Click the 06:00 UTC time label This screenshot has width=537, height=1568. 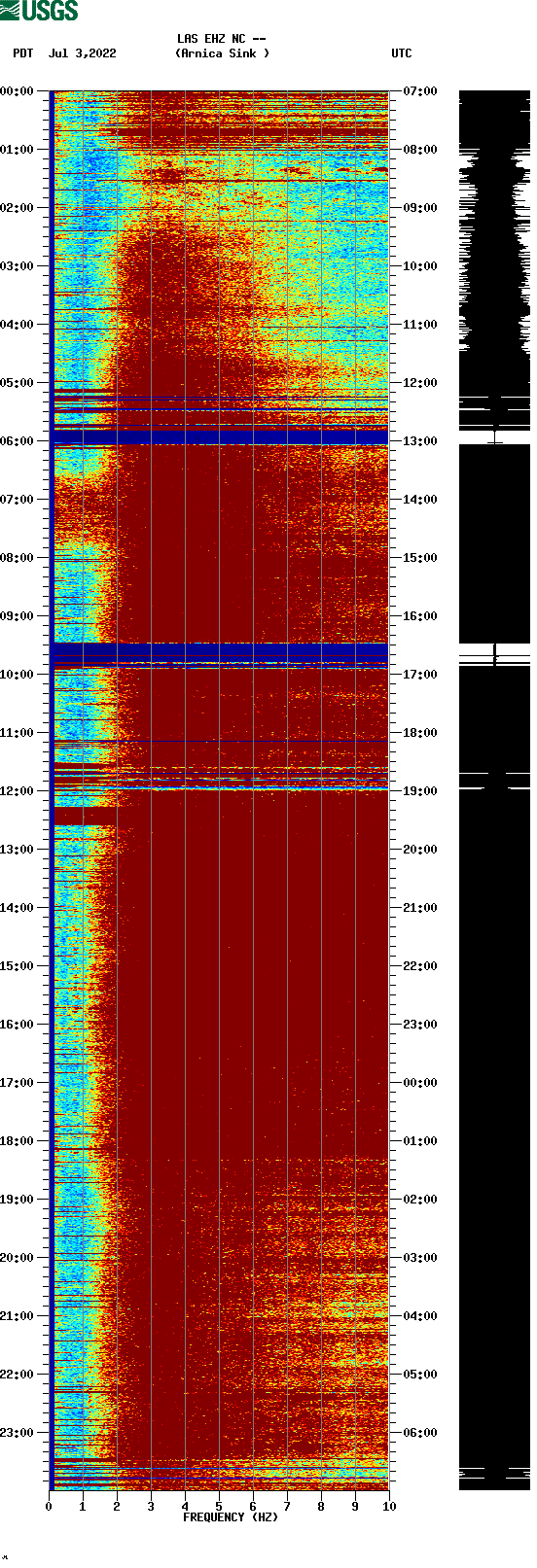420,1433
